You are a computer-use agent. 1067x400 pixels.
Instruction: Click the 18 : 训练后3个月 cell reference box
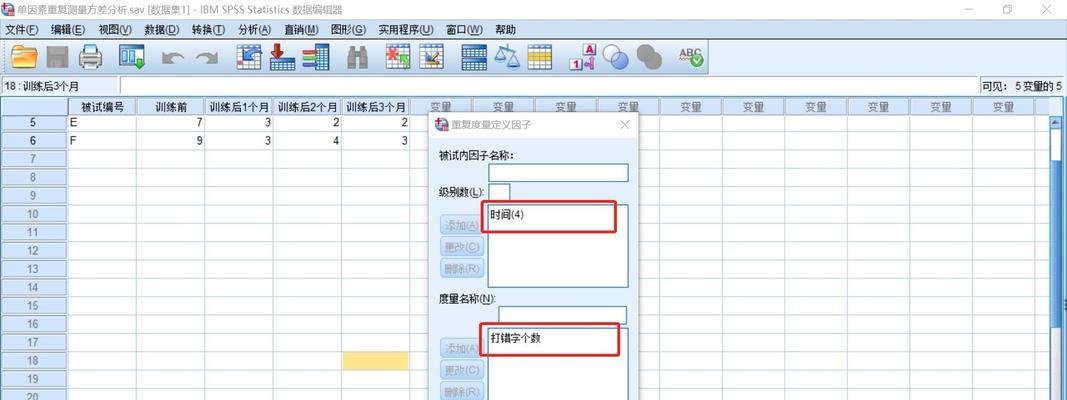point(59,86)
